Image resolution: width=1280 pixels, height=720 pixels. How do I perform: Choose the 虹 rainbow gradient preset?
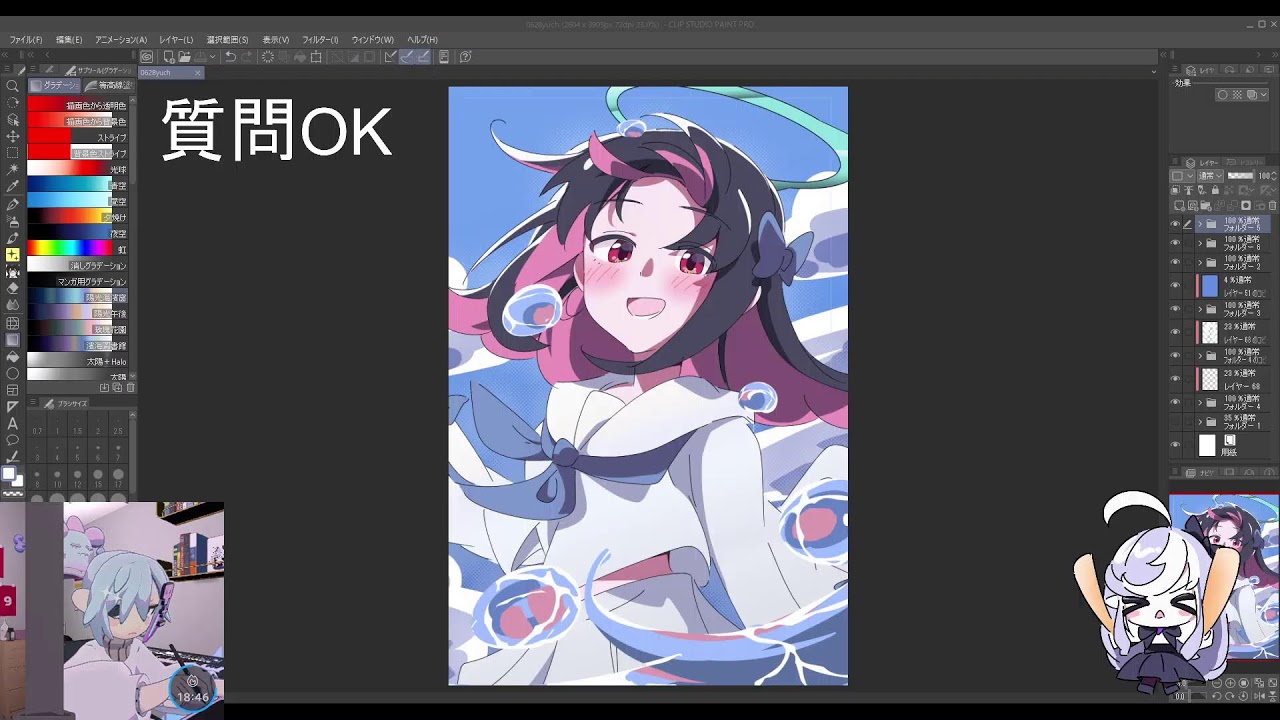click(x=77, y=249)
